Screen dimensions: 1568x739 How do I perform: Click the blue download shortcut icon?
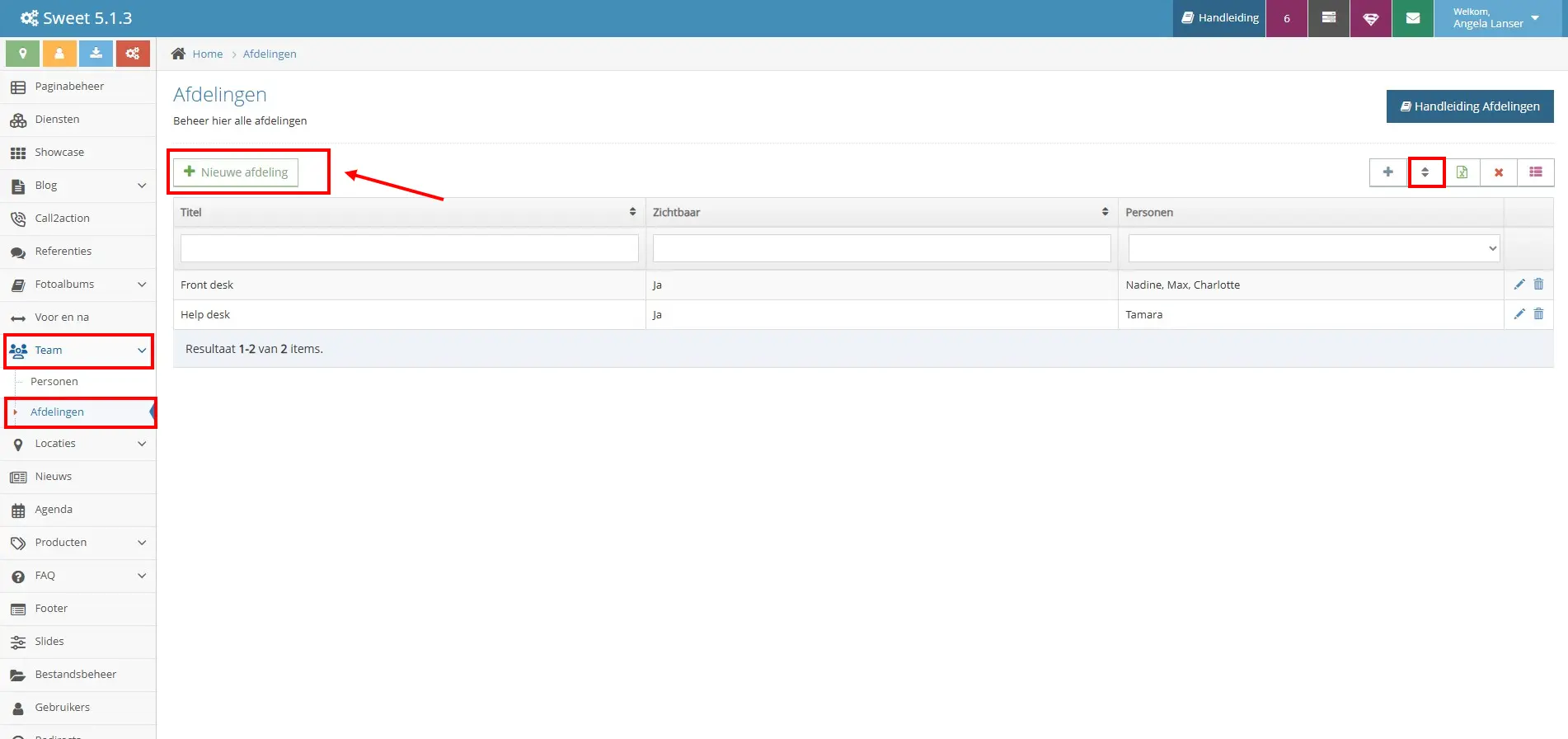click(96, 54)
